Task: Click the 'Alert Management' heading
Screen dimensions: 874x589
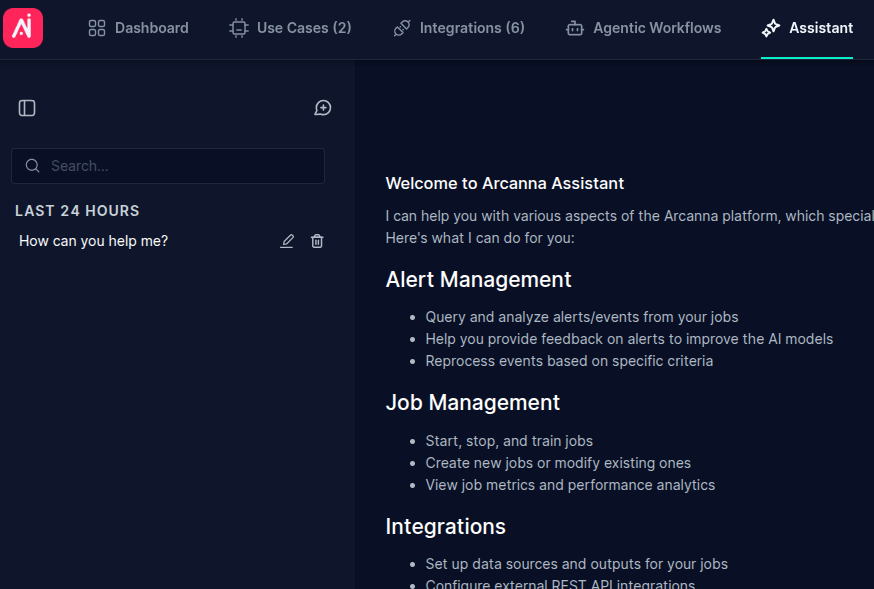Action: pyautogui.click(x=478, y=279)
